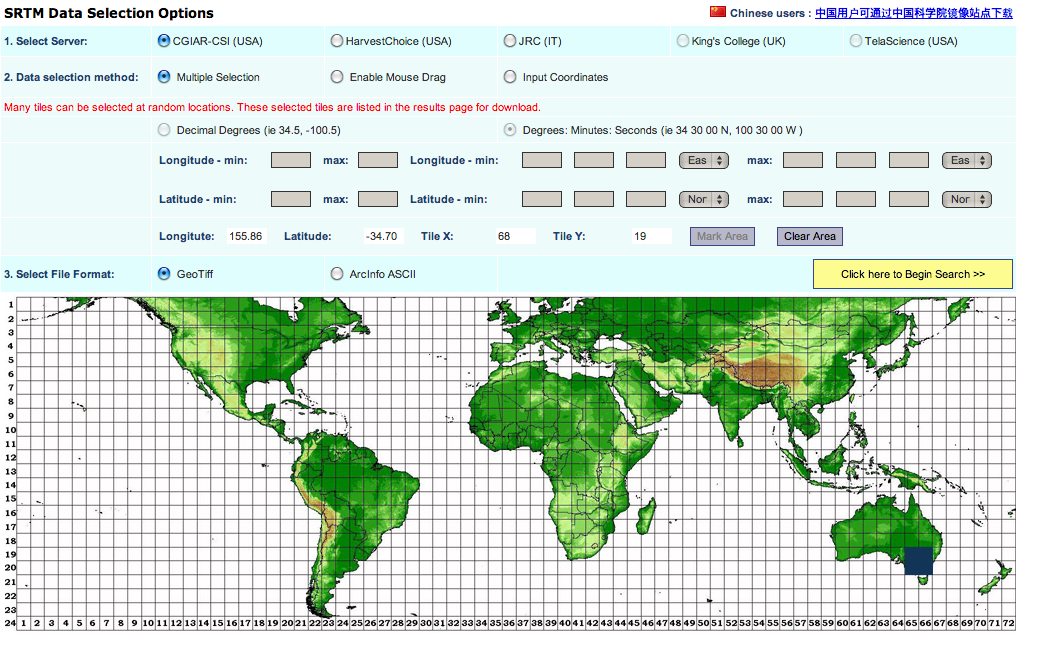1037x649 pixels.
Task: Click the Chinese flag icon
Action: click(x=717, y=12)
